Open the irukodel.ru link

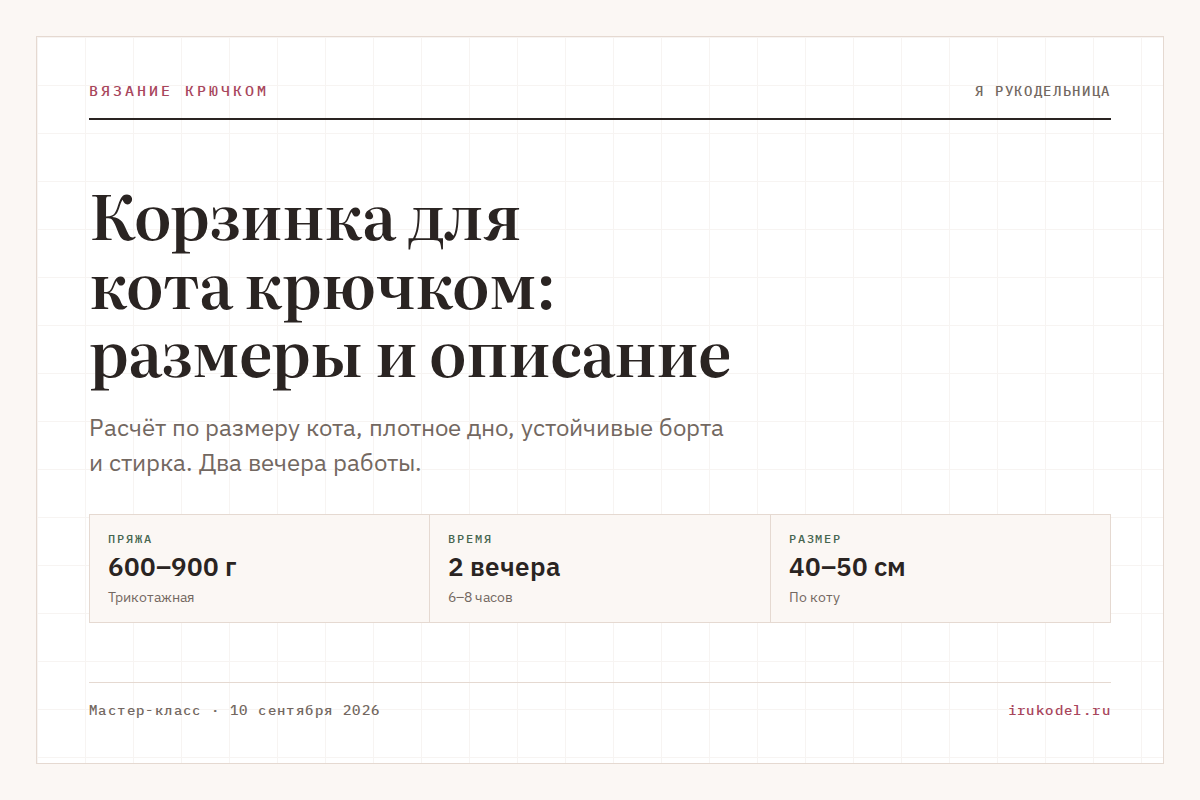click(x=1059, y=711)
